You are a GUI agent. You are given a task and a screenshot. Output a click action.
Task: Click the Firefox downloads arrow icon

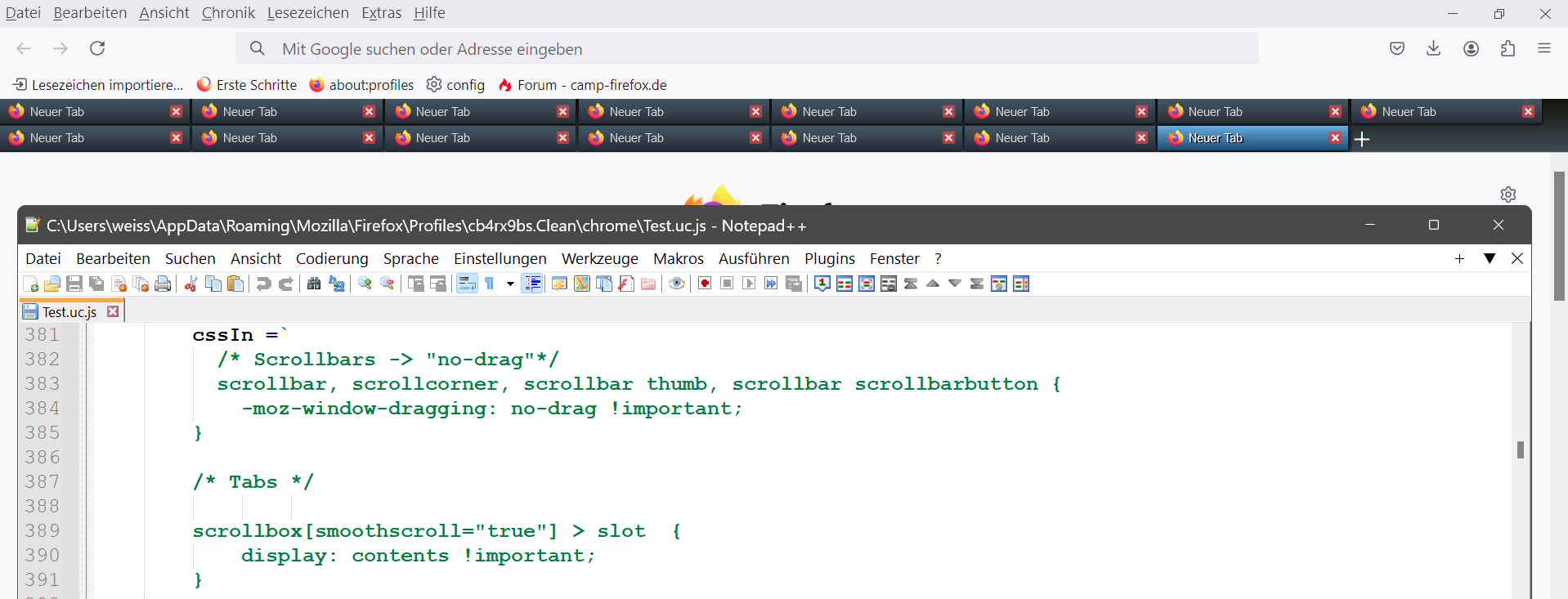(x=1433, y=48)
